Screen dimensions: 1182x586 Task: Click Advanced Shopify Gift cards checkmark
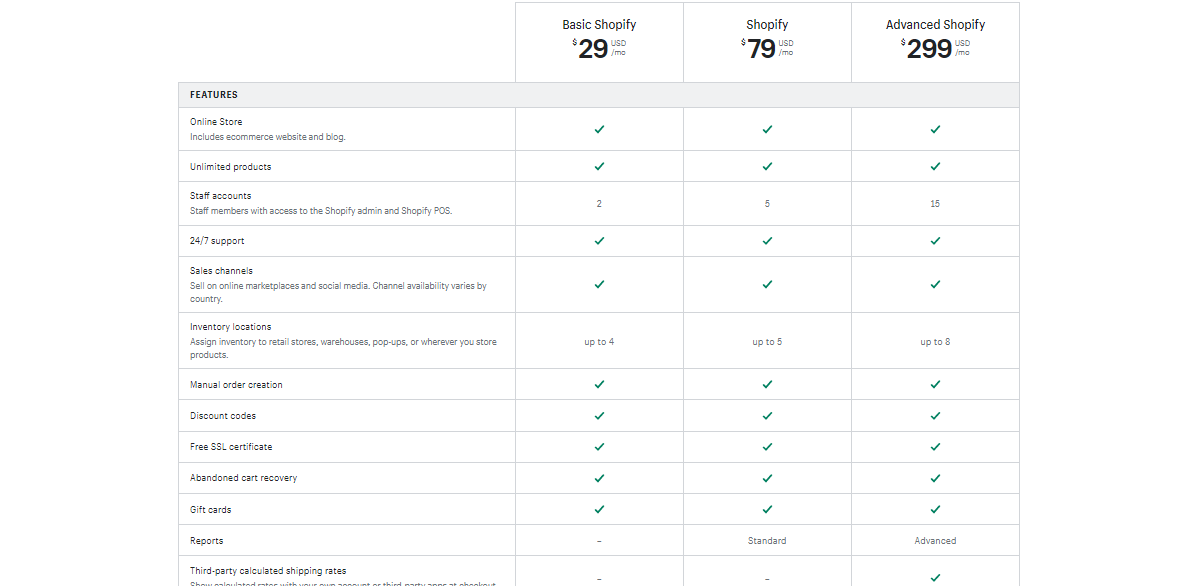click(x=935, y=510)
